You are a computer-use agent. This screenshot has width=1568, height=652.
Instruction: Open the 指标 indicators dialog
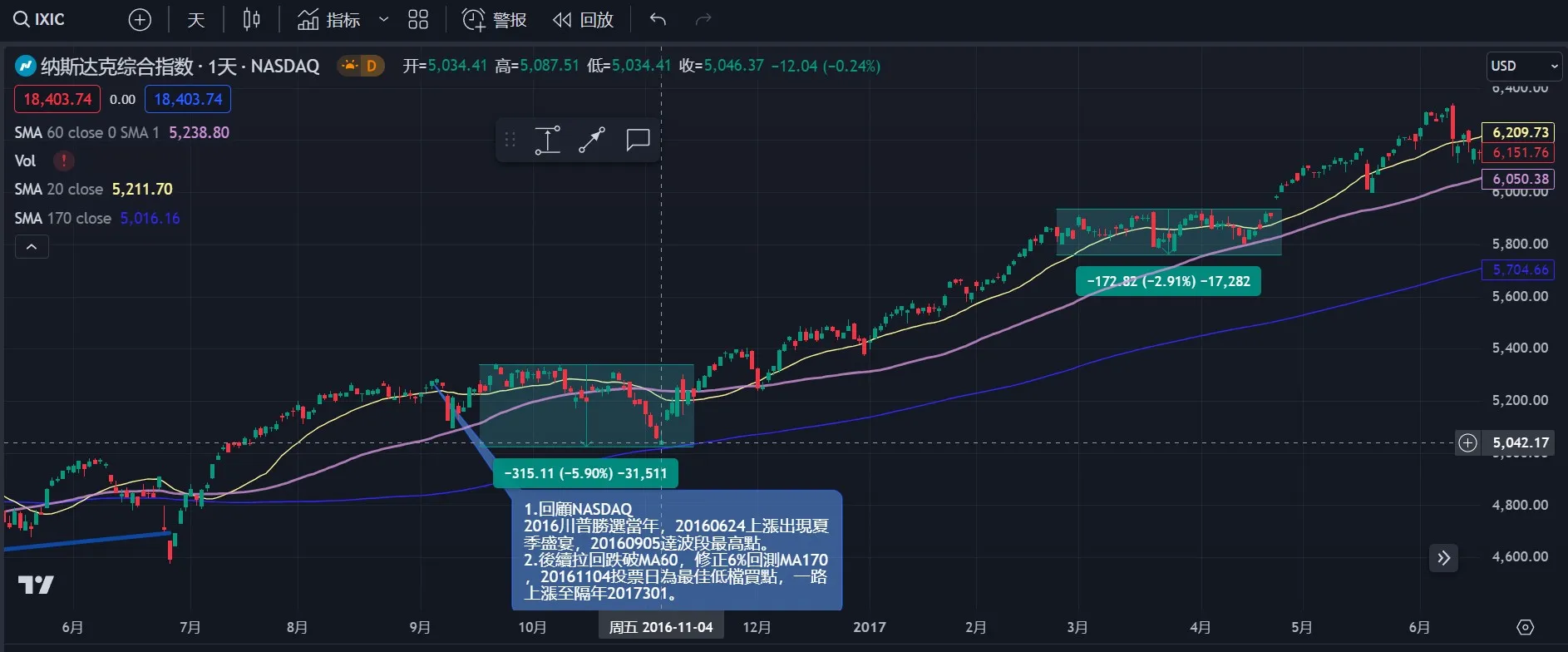[328, 19]
